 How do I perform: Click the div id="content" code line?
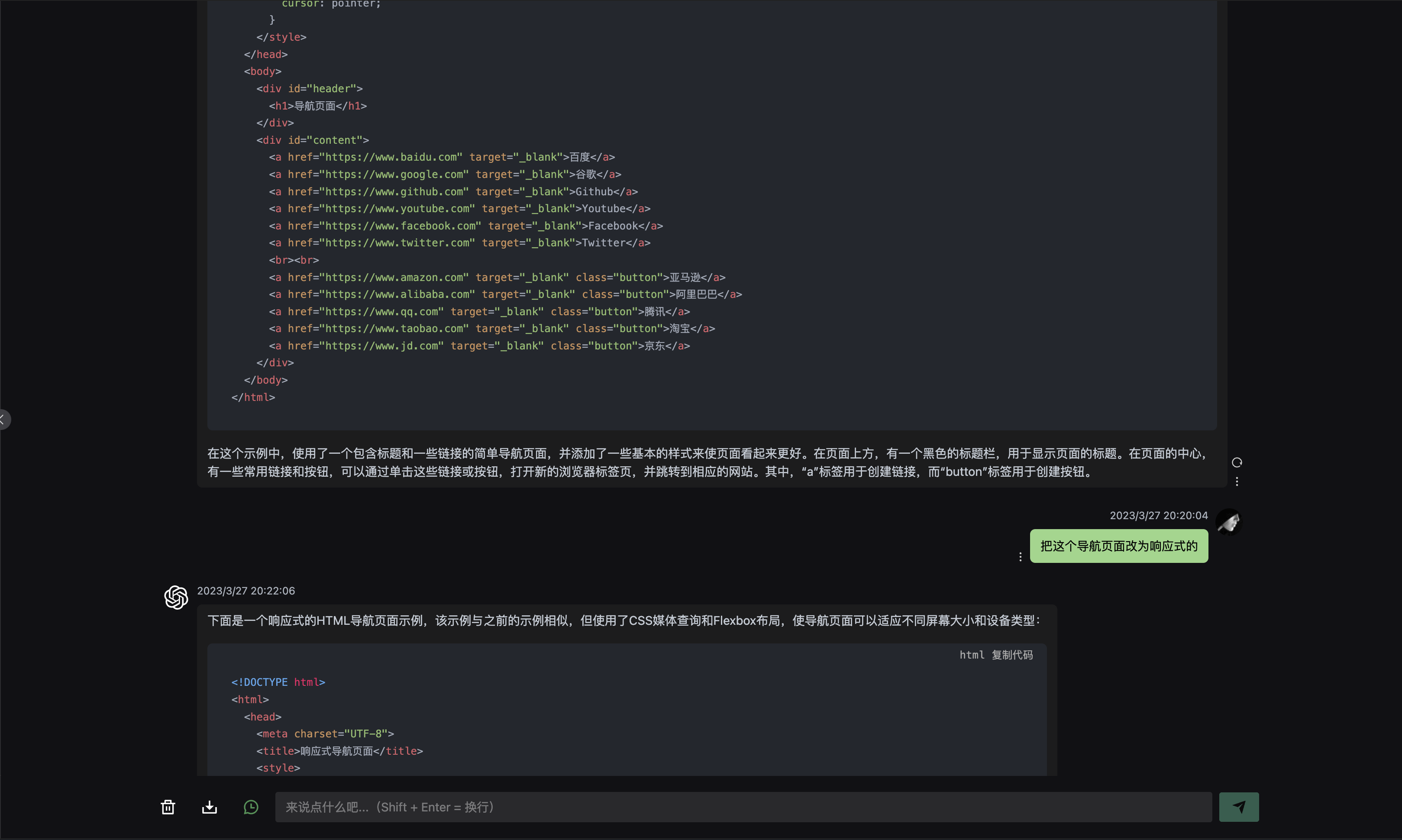[313, 140]
